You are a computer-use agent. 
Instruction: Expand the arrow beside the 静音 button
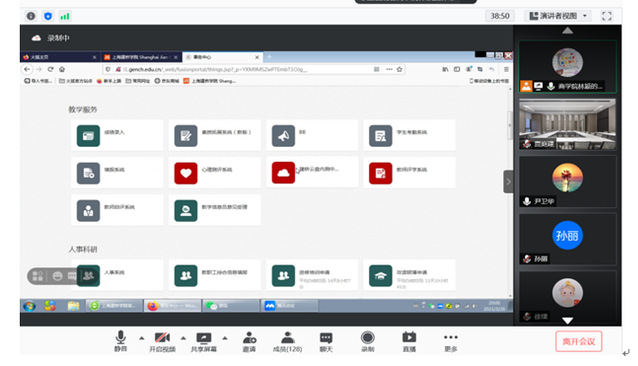(142, 338)
